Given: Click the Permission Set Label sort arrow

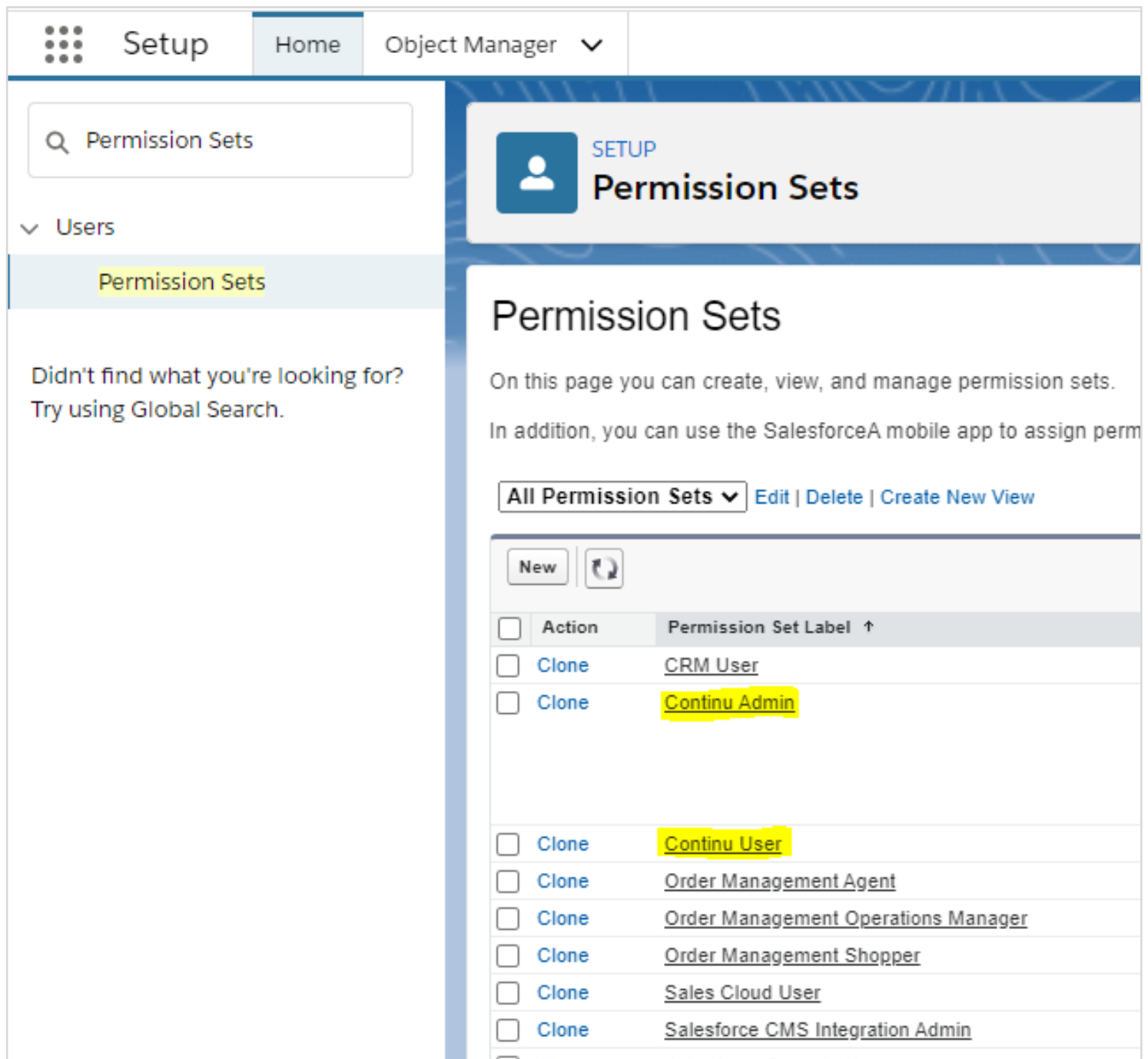Looking at the screenshot, I should pyautogui.click(x=868, y=627).
